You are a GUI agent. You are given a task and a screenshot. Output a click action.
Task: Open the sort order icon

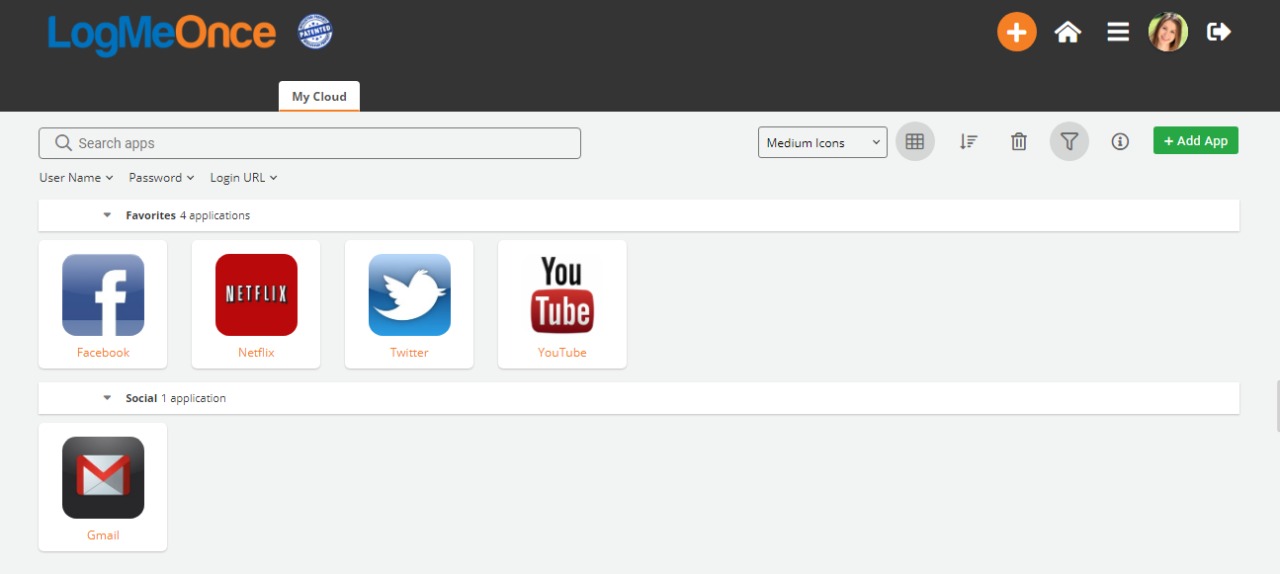click(968, 142)
